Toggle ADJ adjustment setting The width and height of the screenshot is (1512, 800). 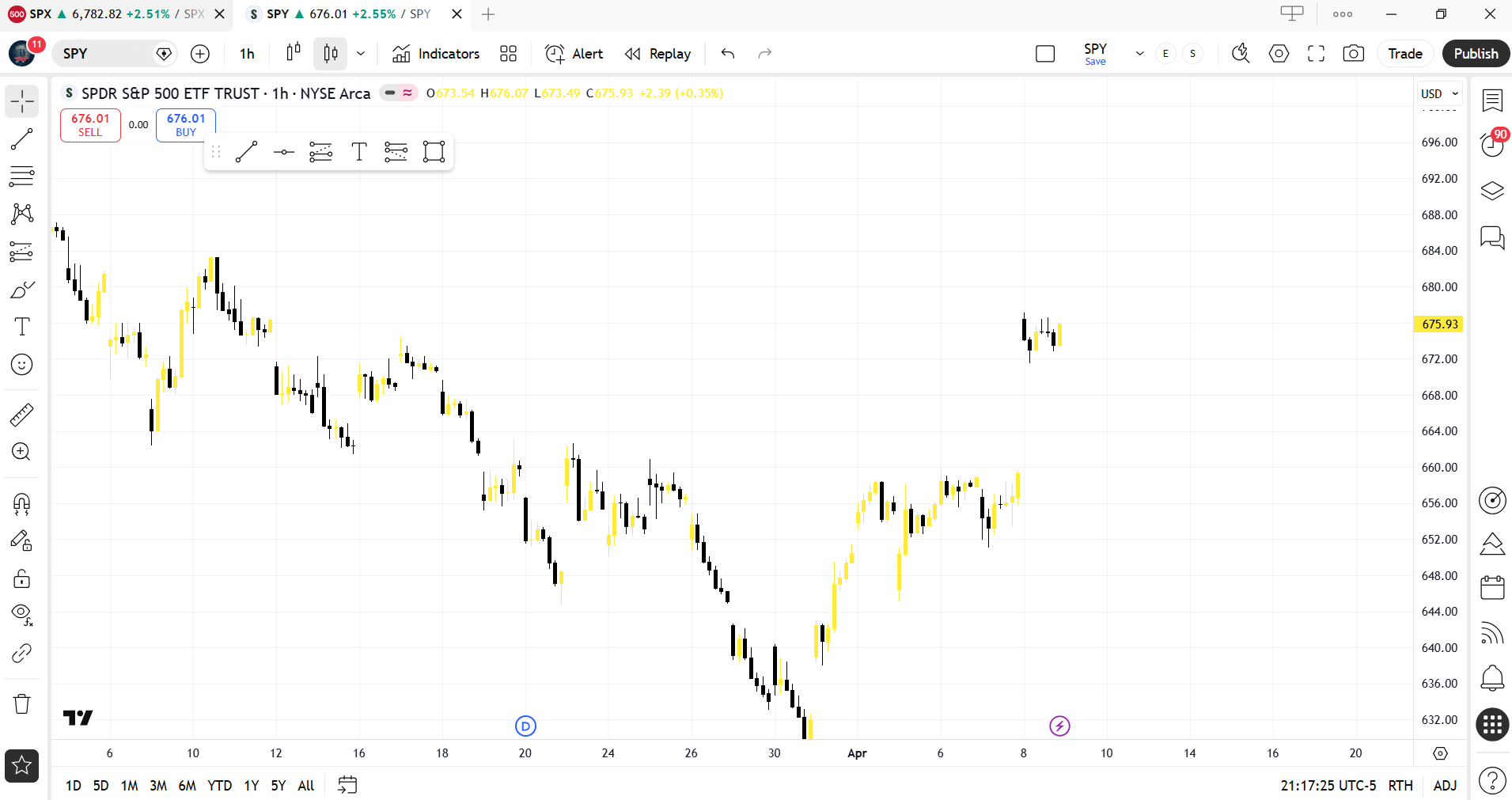tap(1445, 786)
